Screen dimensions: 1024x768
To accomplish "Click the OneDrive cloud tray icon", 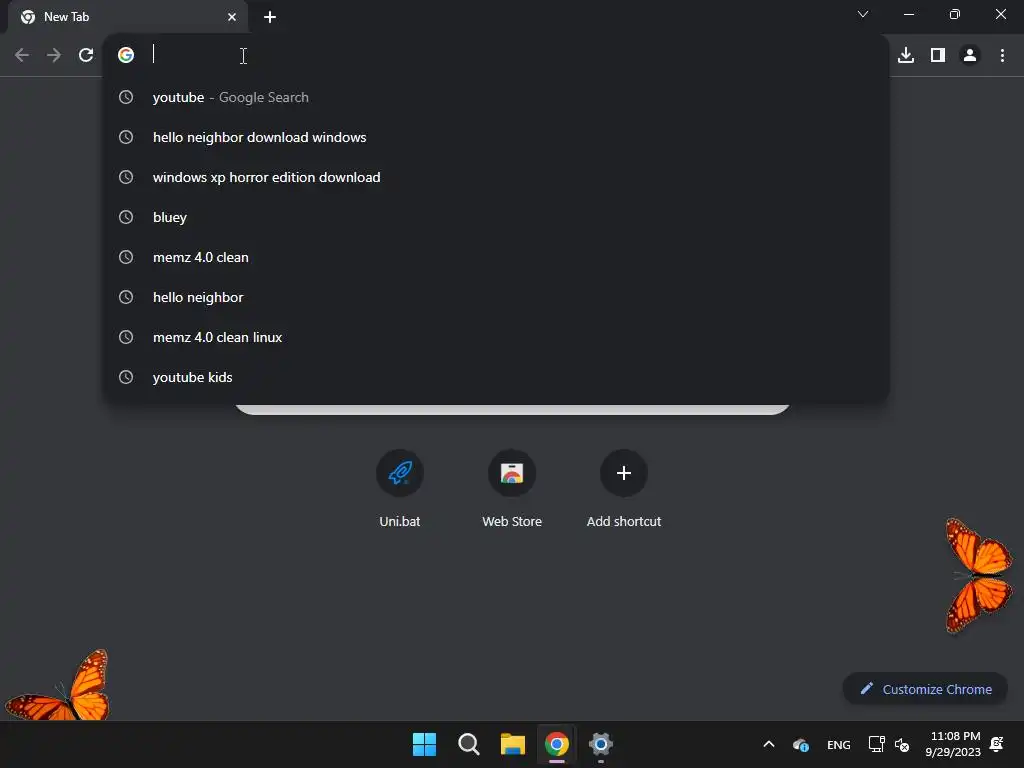I will 801,744.
